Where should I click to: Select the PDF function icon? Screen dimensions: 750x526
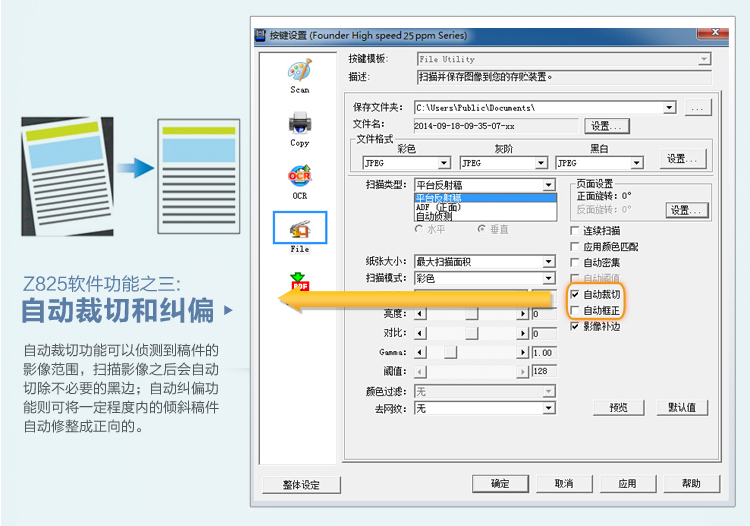point(300,281)
